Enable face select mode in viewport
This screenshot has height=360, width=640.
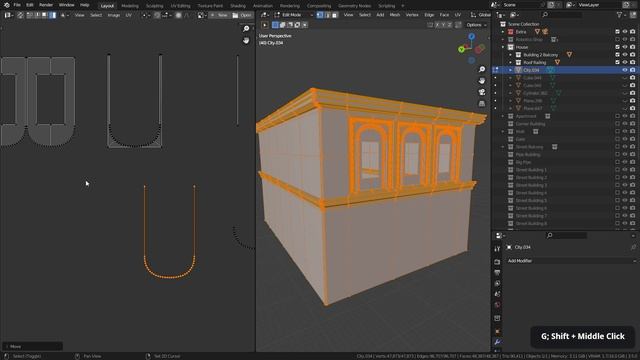pos(335,15)
